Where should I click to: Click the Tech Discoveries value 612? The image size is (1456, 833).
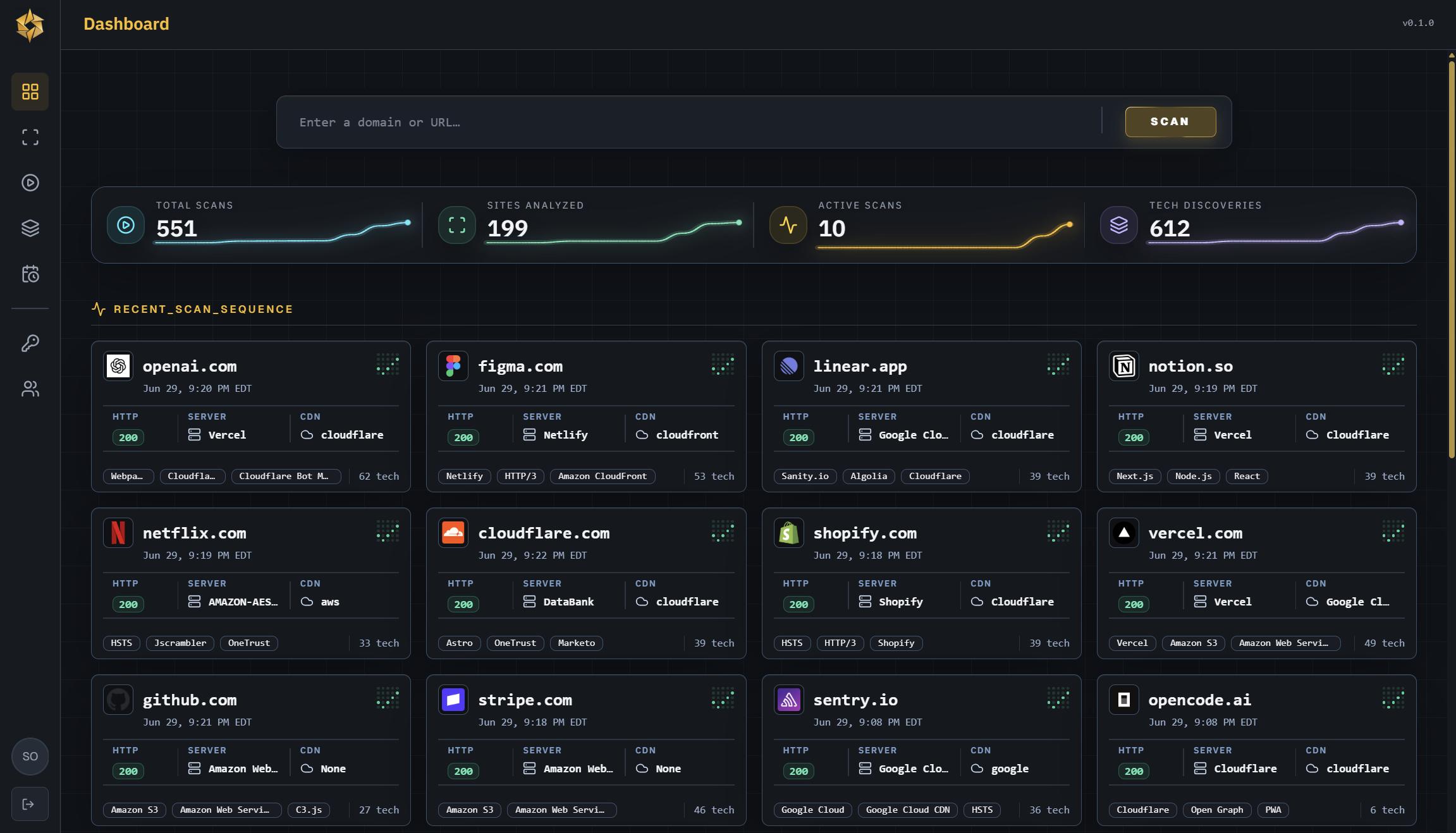(1170, 228)
